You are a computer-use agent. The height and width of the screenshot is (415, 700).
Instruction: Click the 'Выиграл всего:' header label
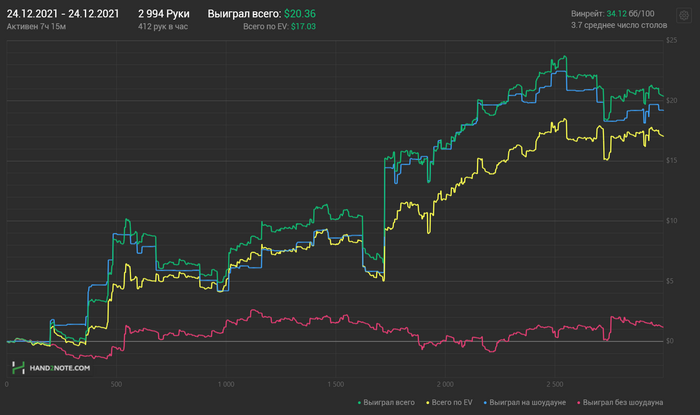coord(244,14)
